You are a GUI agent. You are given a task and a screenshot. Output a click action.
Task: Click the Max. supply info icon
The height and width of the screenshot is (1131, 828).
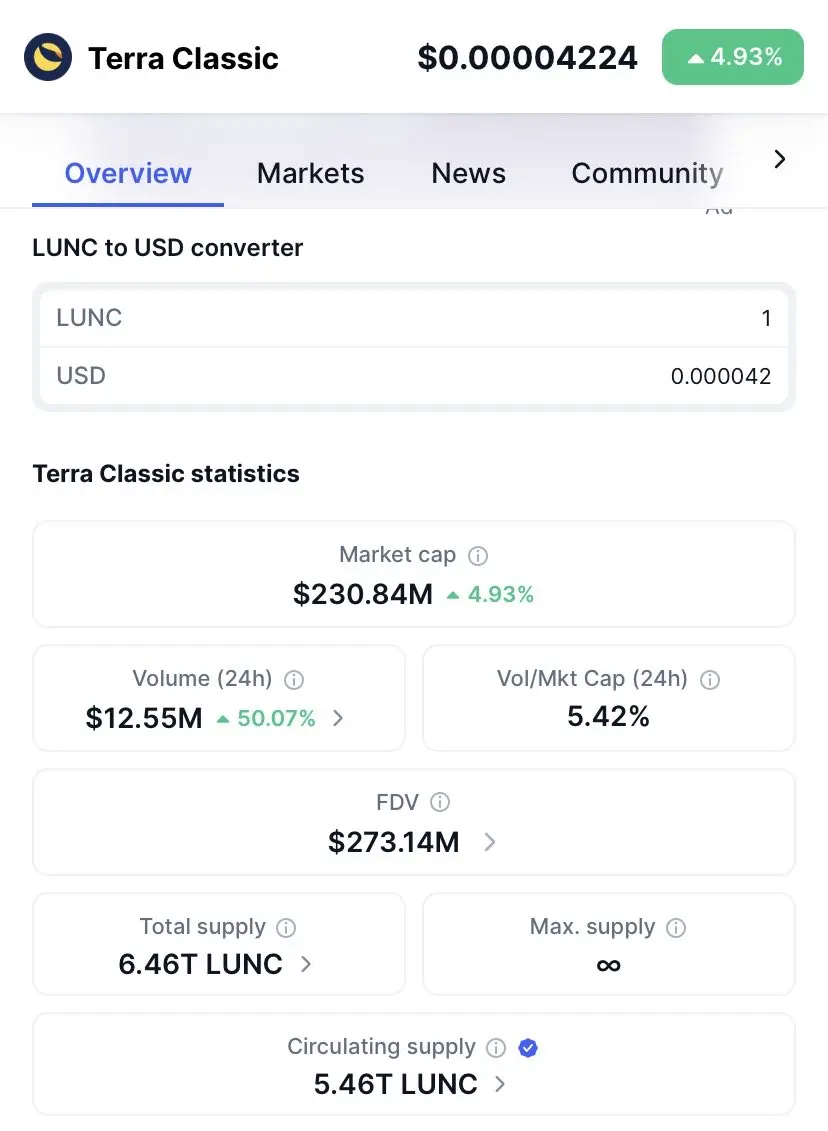click(x=676, y=928)
